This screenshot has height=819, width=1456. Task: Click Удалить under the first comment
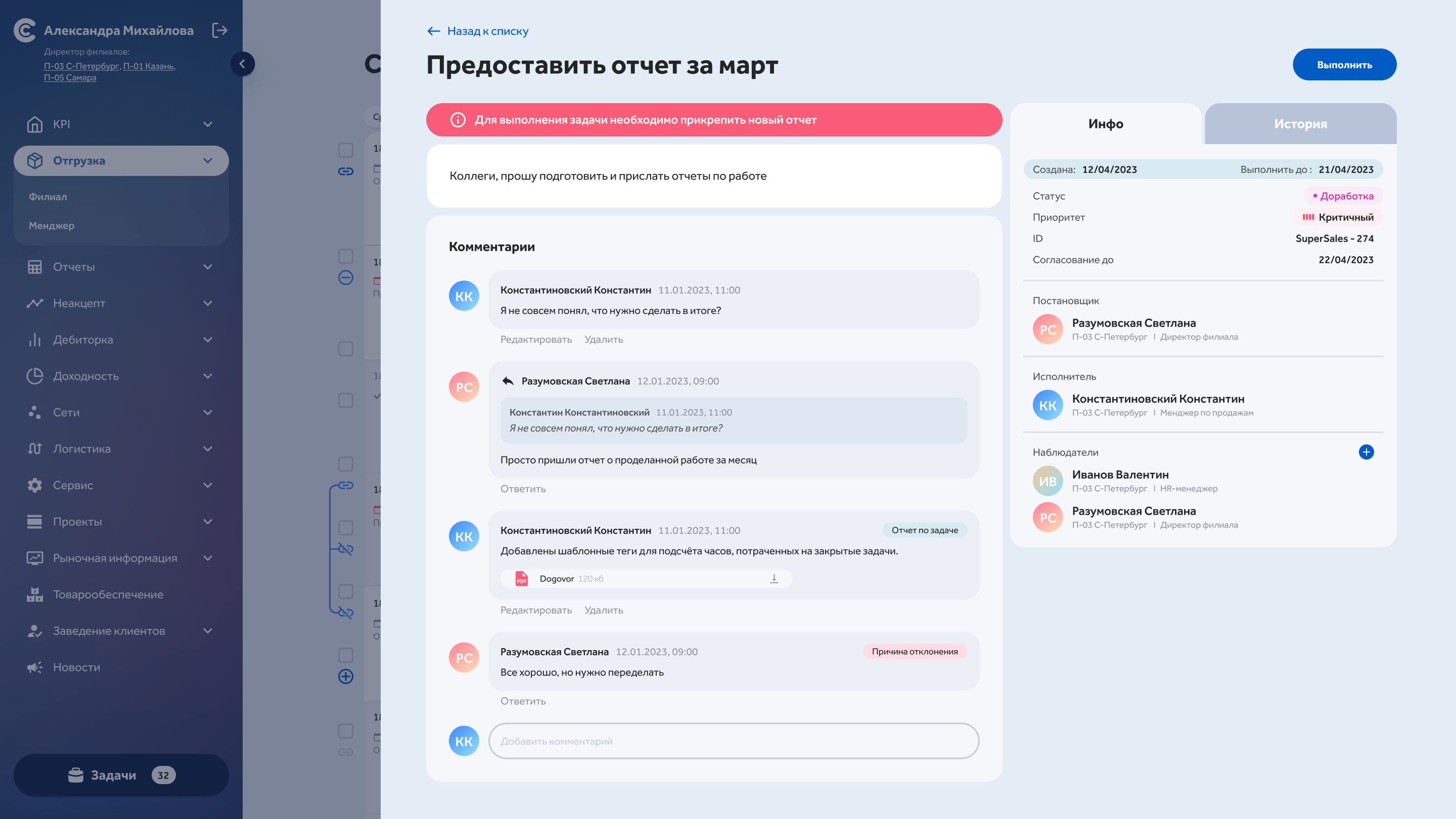click(603, 340)
